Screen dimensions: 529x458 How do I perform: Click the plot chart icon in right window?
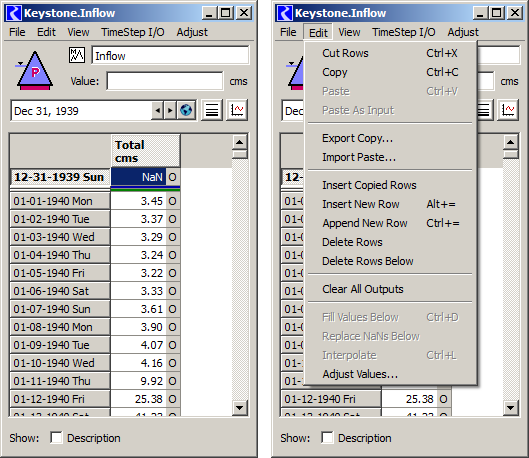(508, 110)
